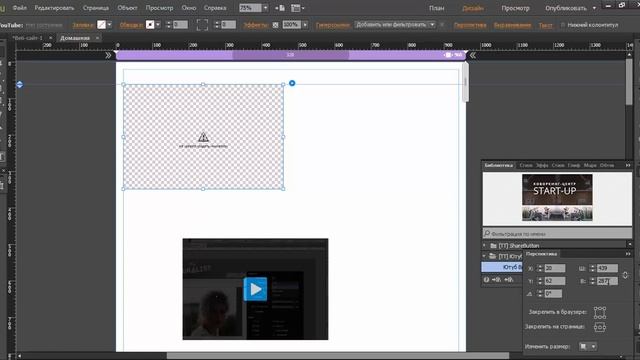Collapse the Перспектива panel with double arrow

click(628, 254)
